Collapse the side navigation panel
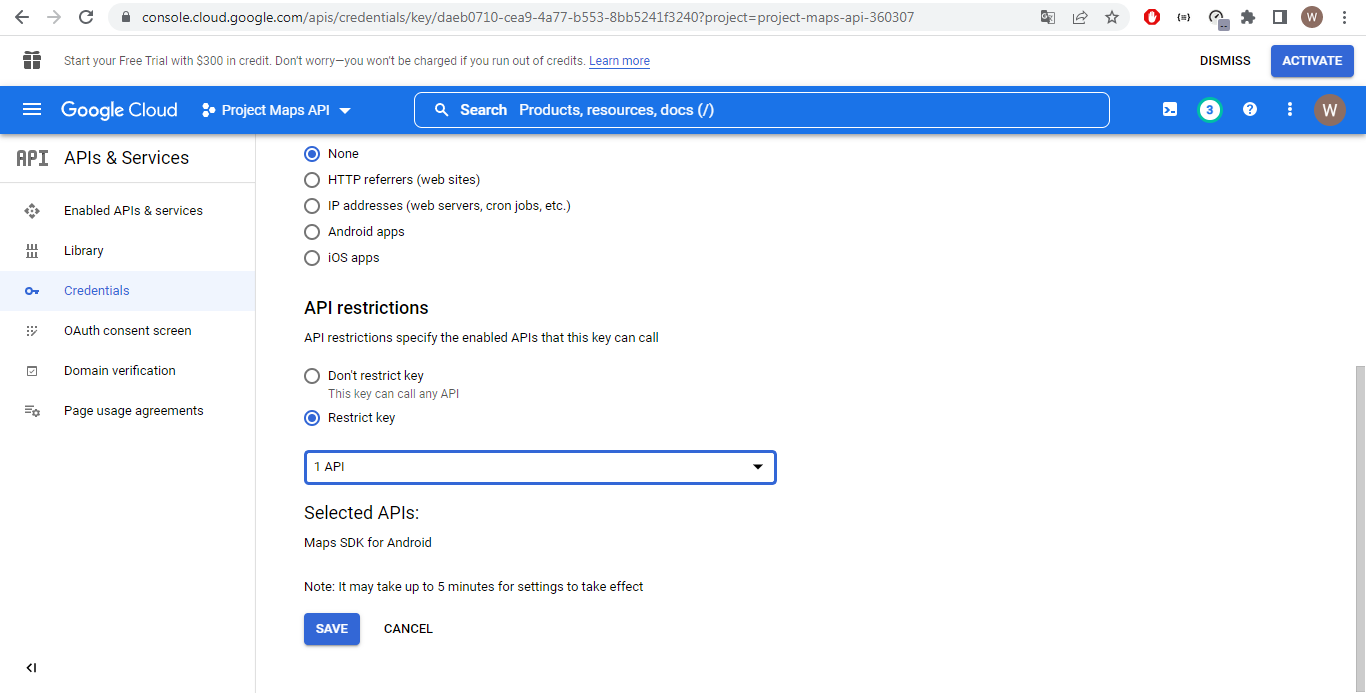Screen dimensions: 1366x693 tap(31, 668)
